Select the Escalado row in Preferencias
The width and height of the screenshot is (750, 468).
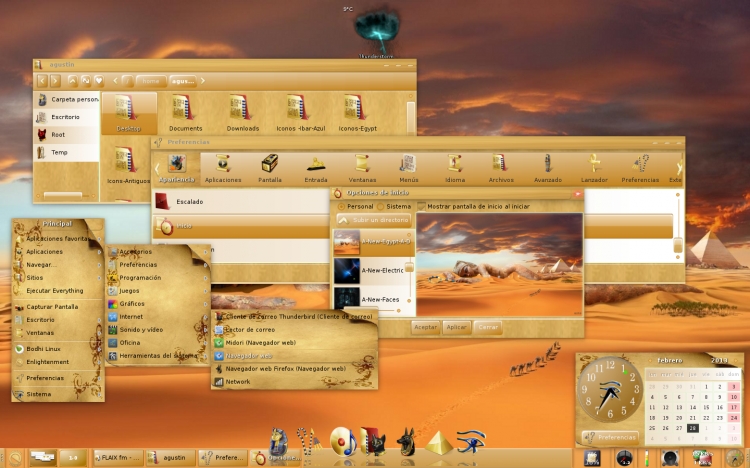(x=241, y=201)
